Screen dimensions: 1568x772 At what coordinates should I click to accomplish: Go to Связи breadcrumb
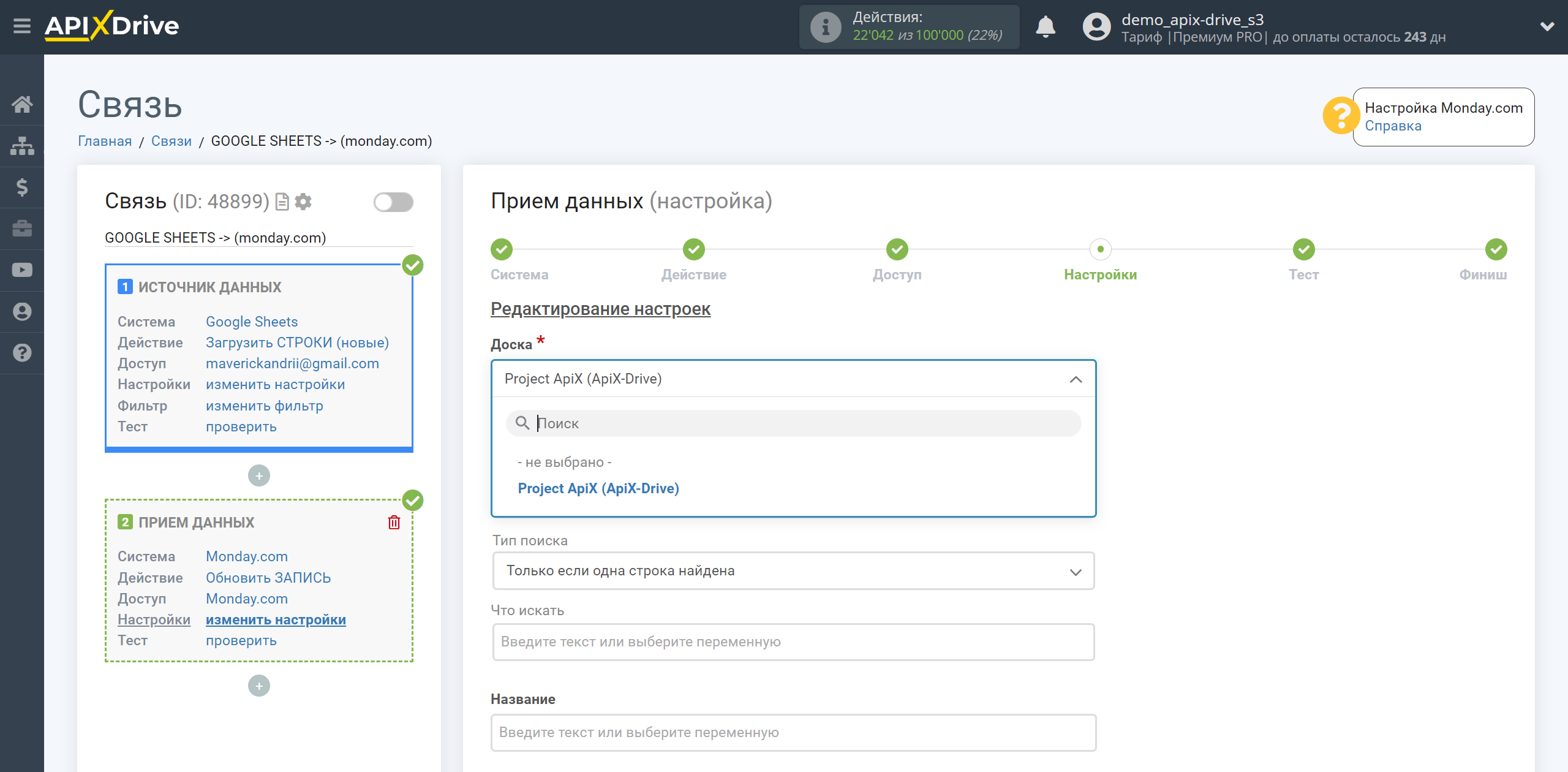click(171, 141)
